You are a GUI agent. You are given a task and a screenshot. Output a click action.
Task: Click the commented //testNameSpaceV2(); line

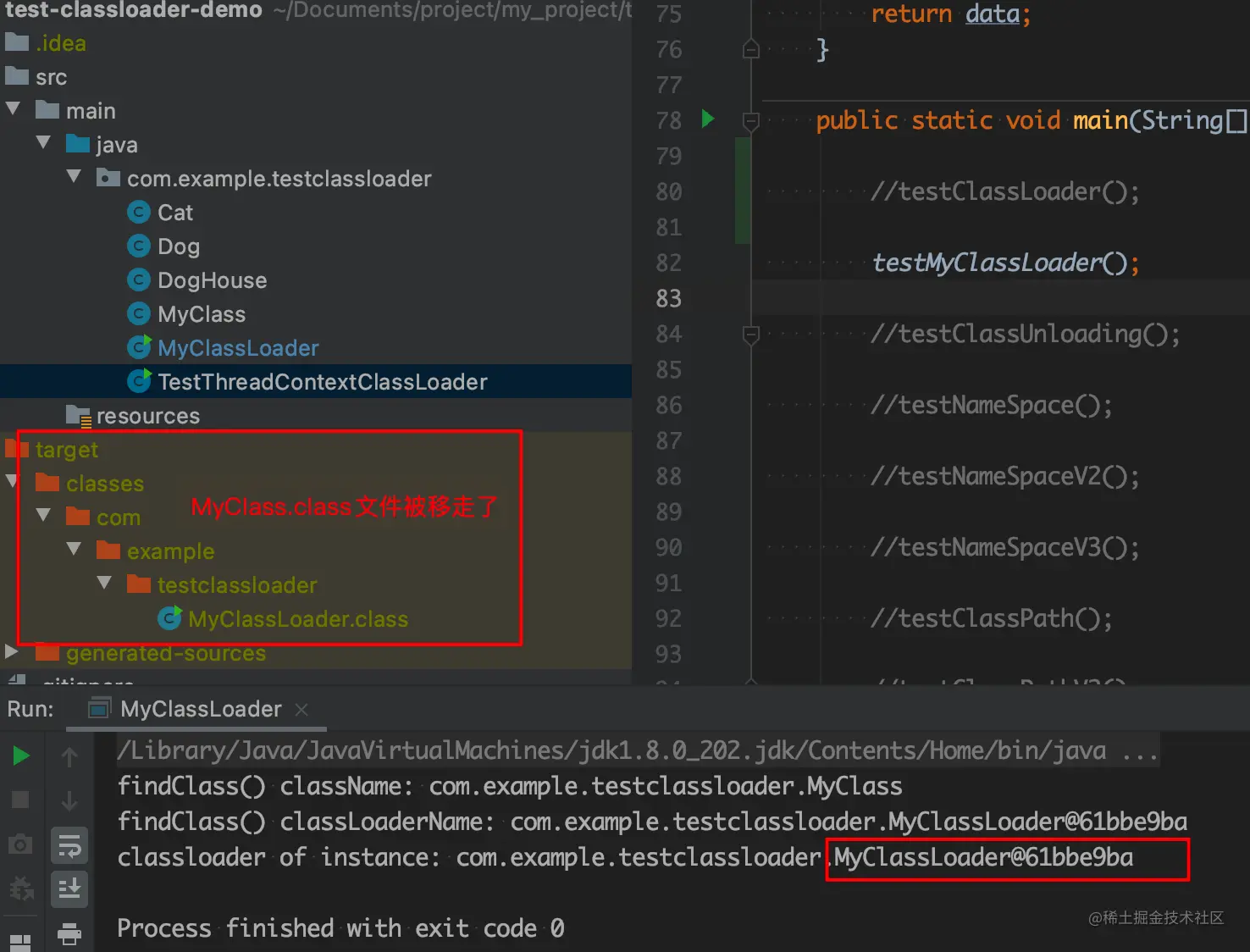click(x=1005, y=476)
